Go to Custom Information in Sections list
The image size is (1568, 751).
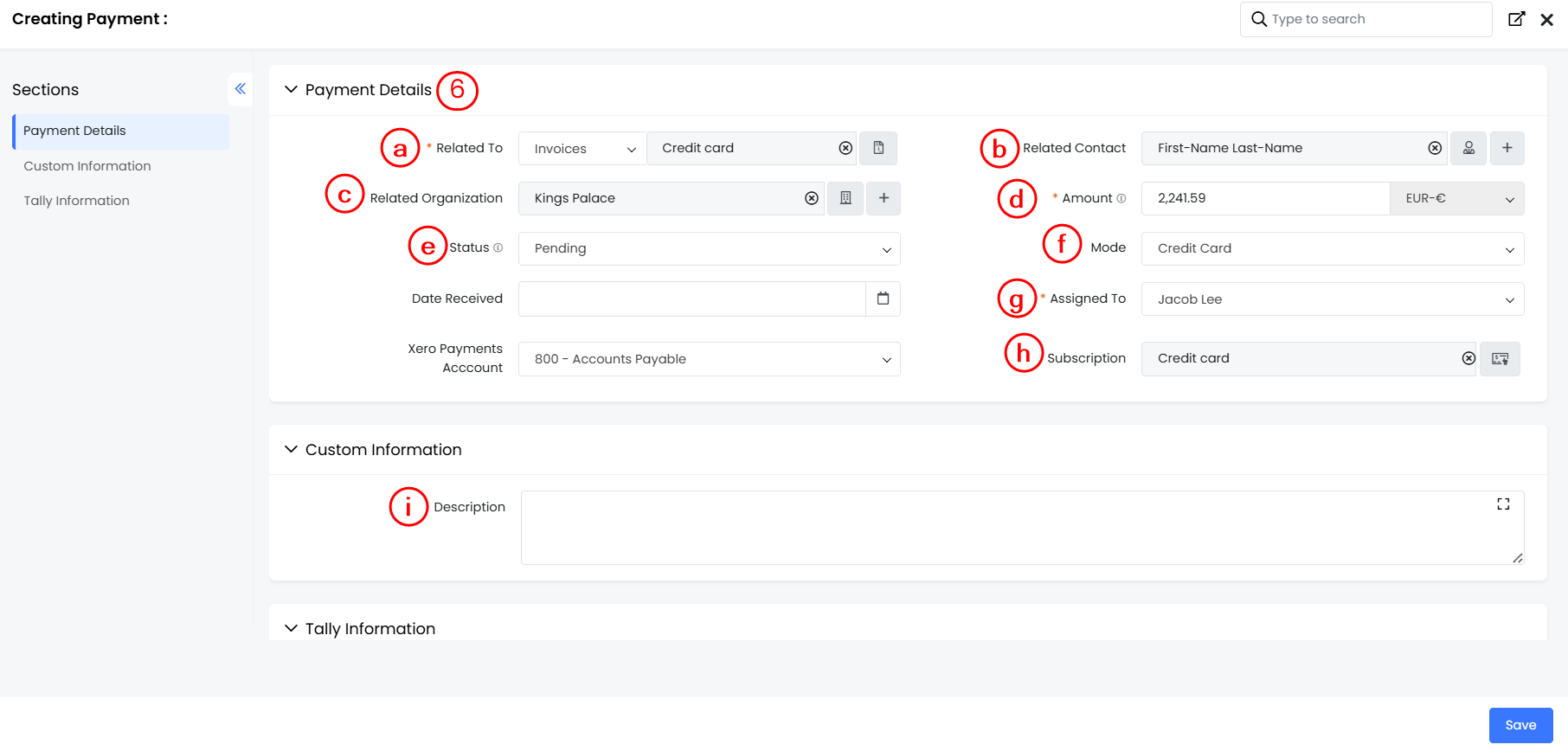pos(87,166)
